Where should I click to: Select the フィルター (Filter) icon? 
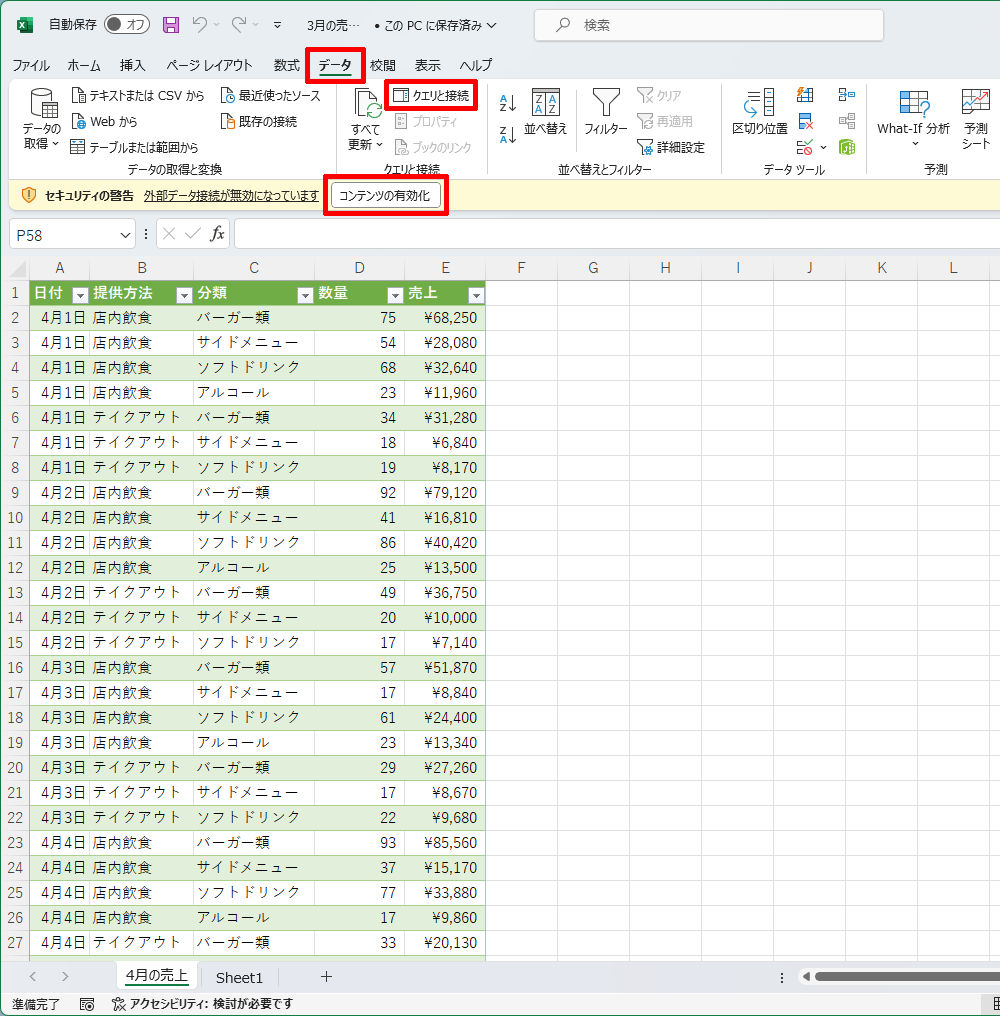coord(608,112)
